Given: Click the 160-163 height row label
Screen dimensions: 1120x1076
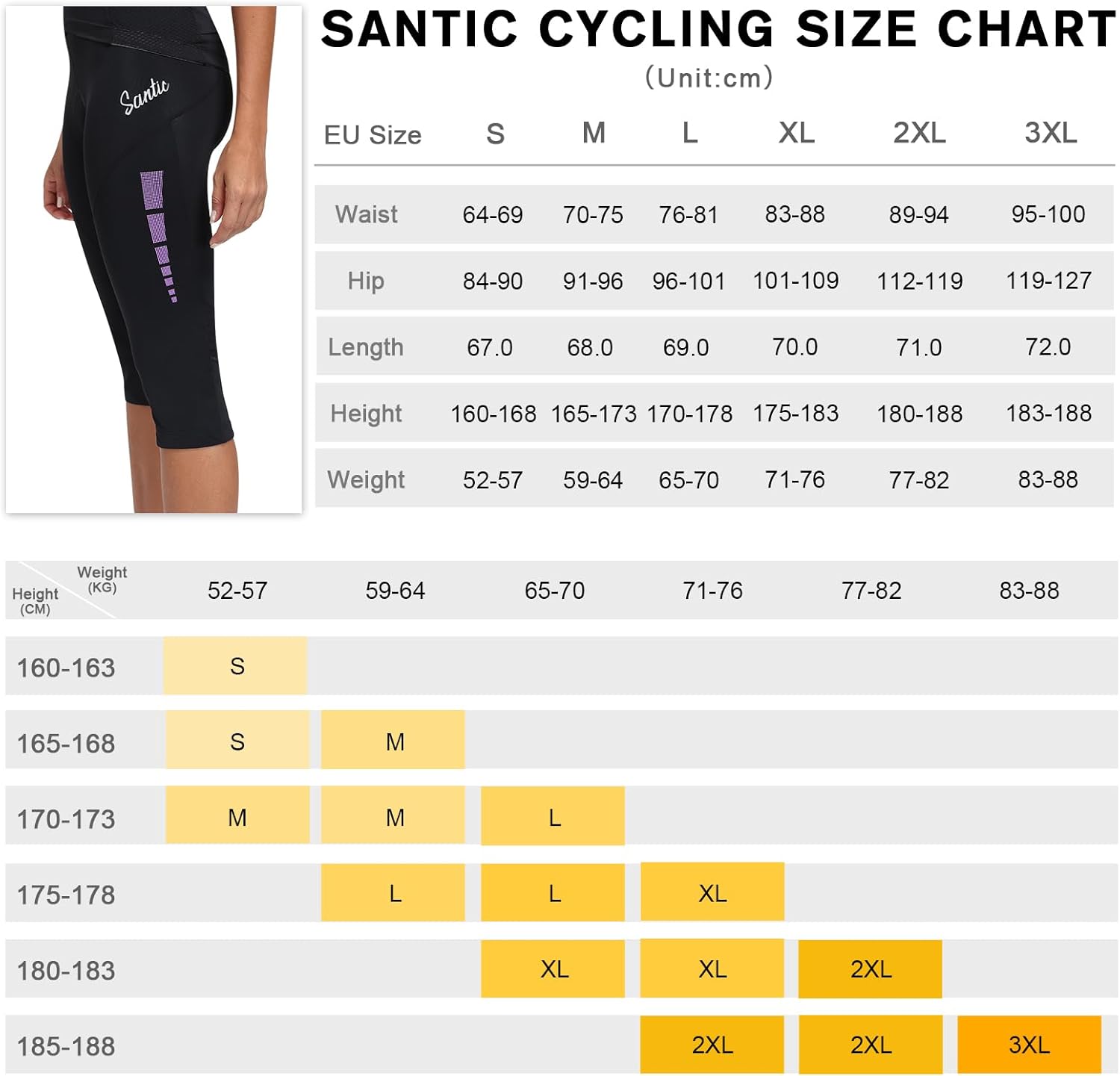Looking at the screenshot, I should tap(66, 668).
